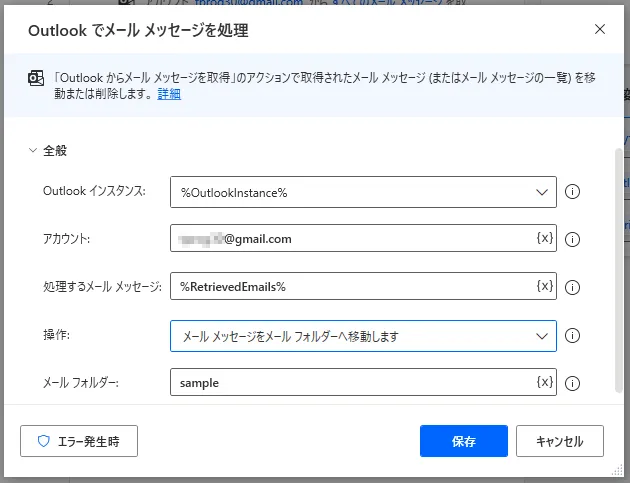Viewport: 630px width, 483px height.
Task: Click info icon beside 操作 dropdown
Action: pyautogui.click(x=572, y=336)
